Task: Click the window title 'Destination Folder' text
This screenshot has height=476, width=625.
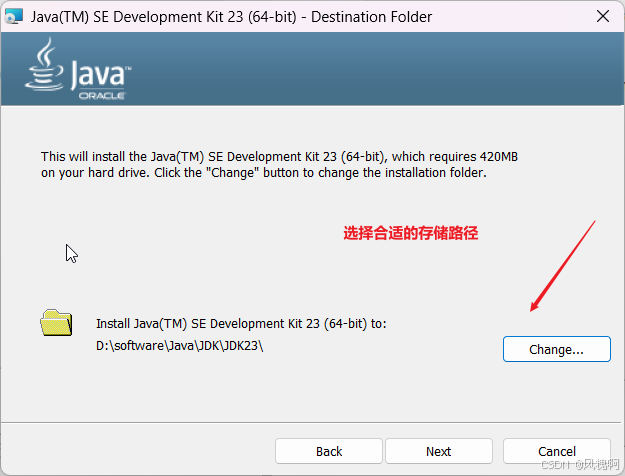Action: [x=371, y=17]
